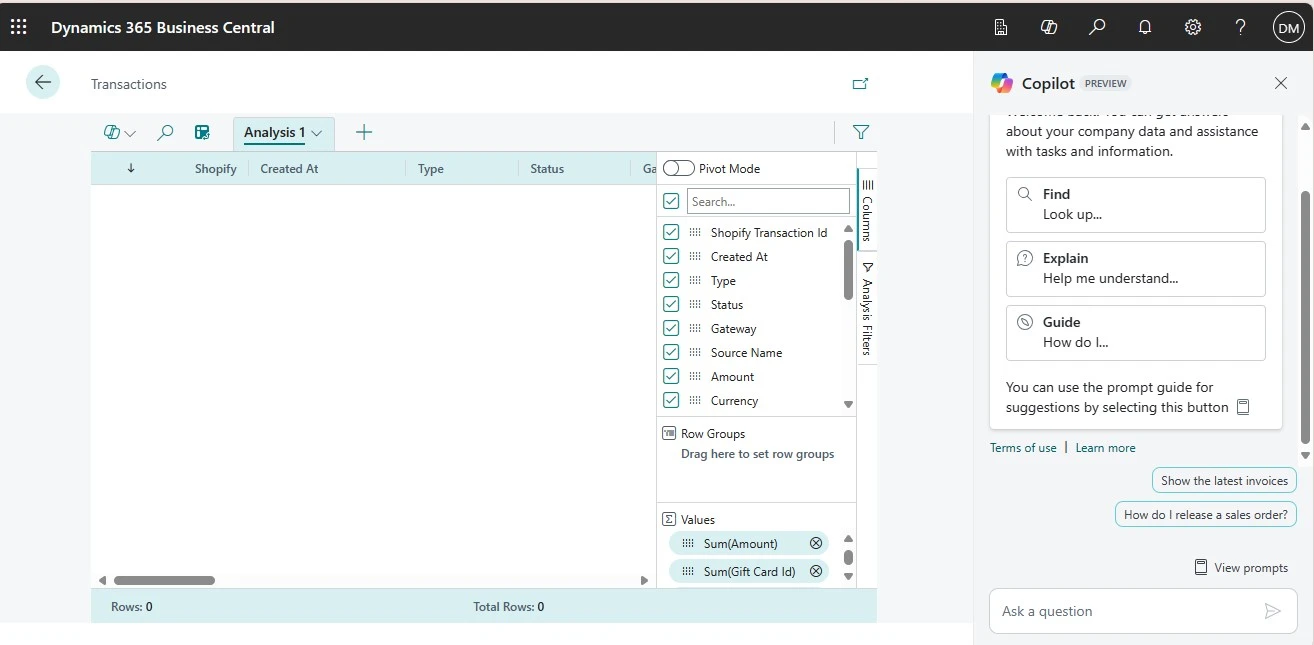Open notifications bell
Screen dimensions: 1314x645
tap(1145, 28)
